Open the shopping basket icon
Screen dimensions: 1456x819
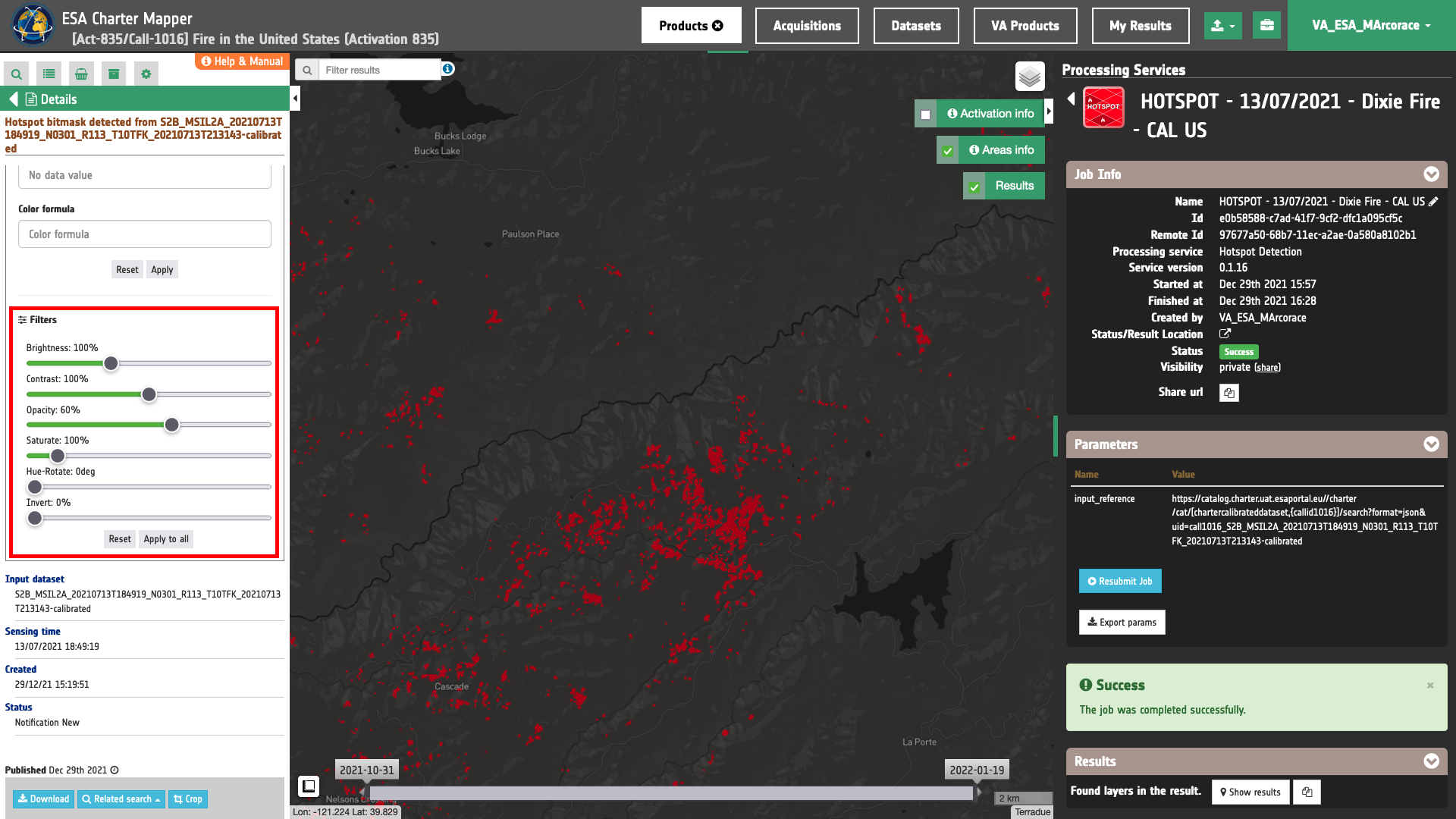click(x=81, y=74)
